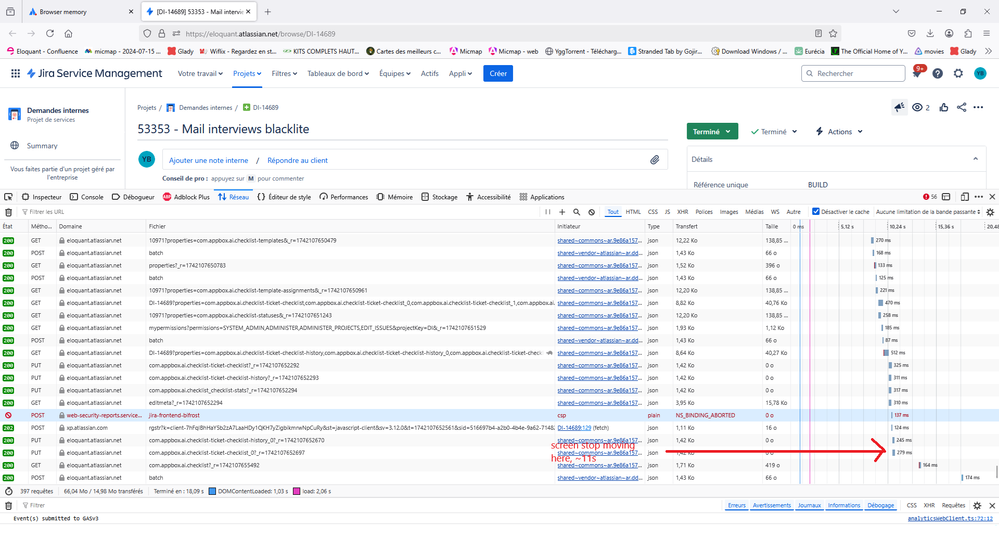The image size is (999, 537).
Task: Toggle the Informations console filter
Action: (x=844, y=505)
